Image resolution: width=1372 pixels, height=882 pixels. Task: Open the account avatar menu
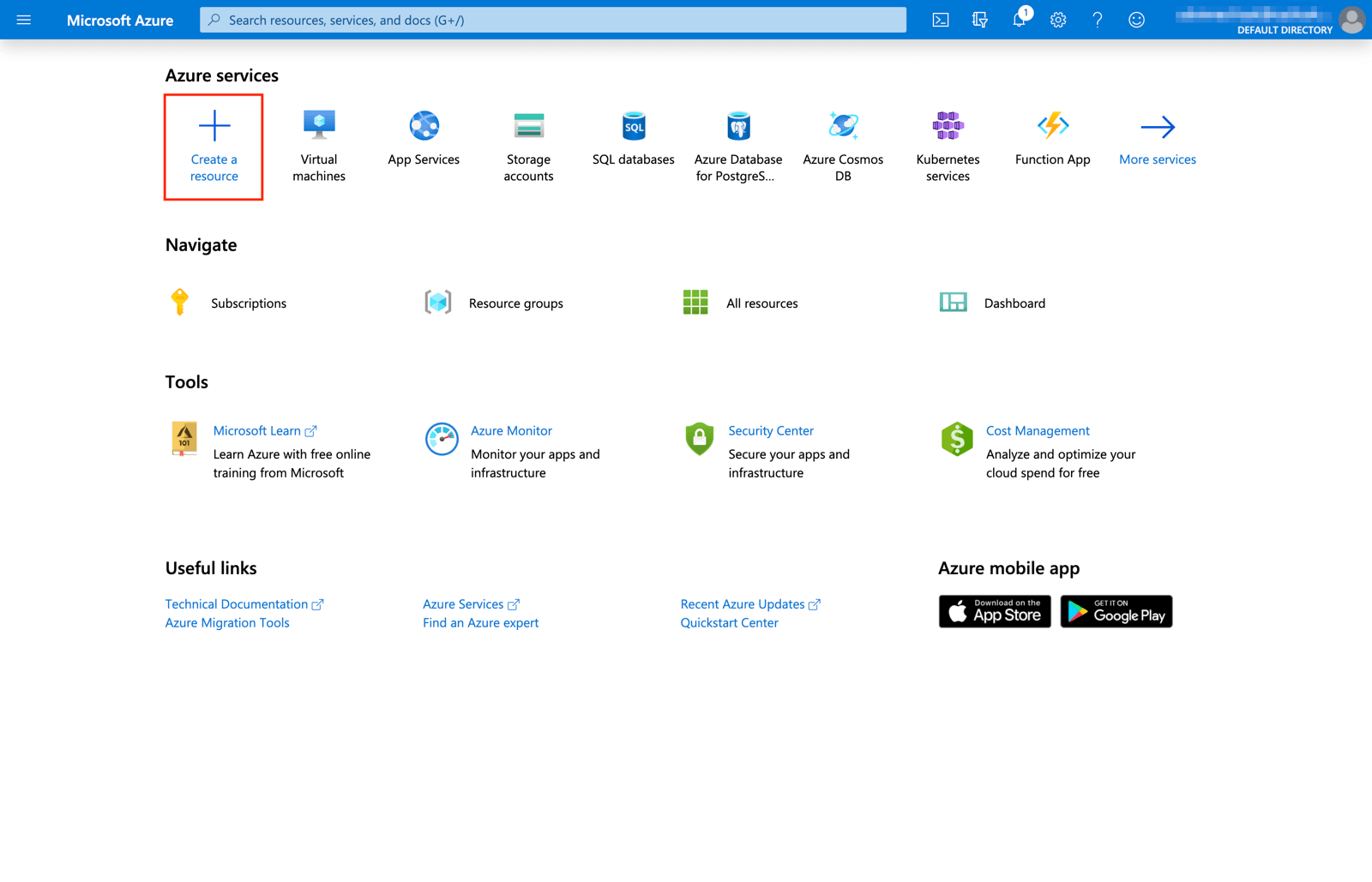point(1352,20)
